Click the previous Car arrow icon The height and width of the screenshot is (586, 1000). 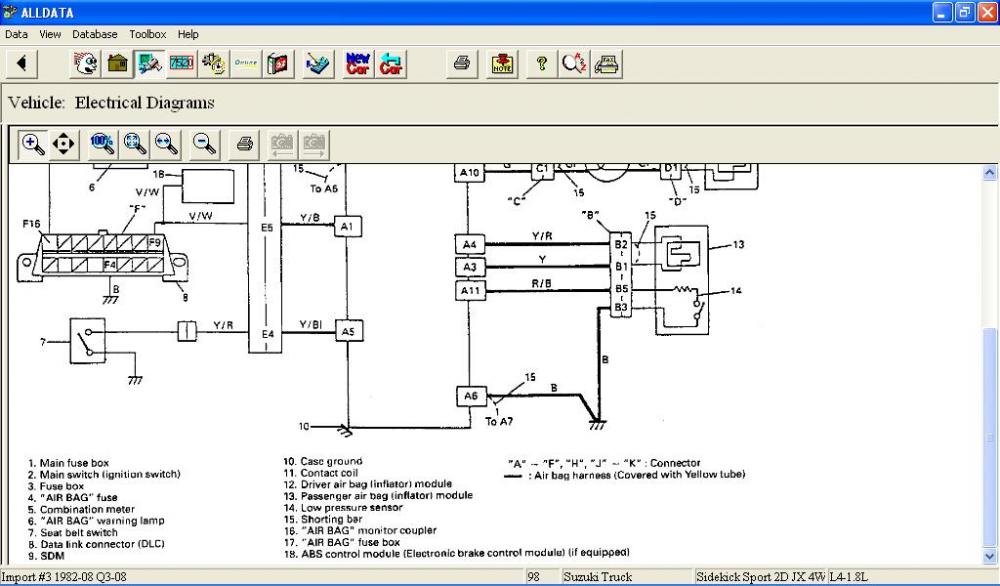coord(390,63)
